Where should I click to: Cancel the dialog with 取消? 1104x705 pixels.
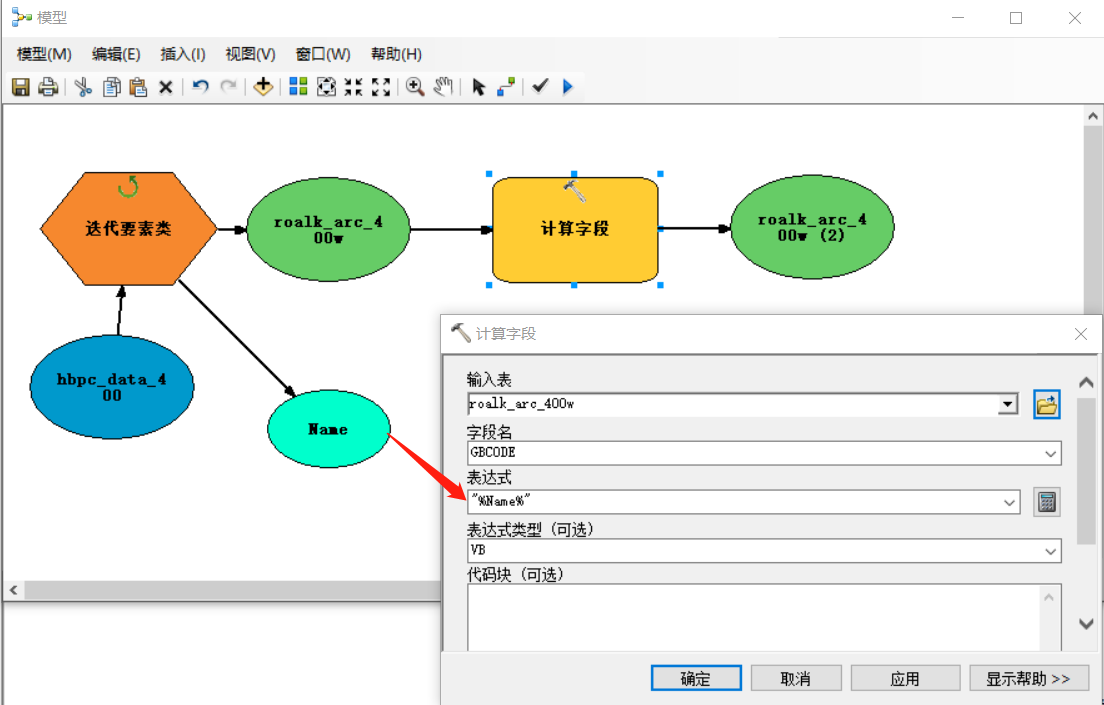[x=796, y=678]
